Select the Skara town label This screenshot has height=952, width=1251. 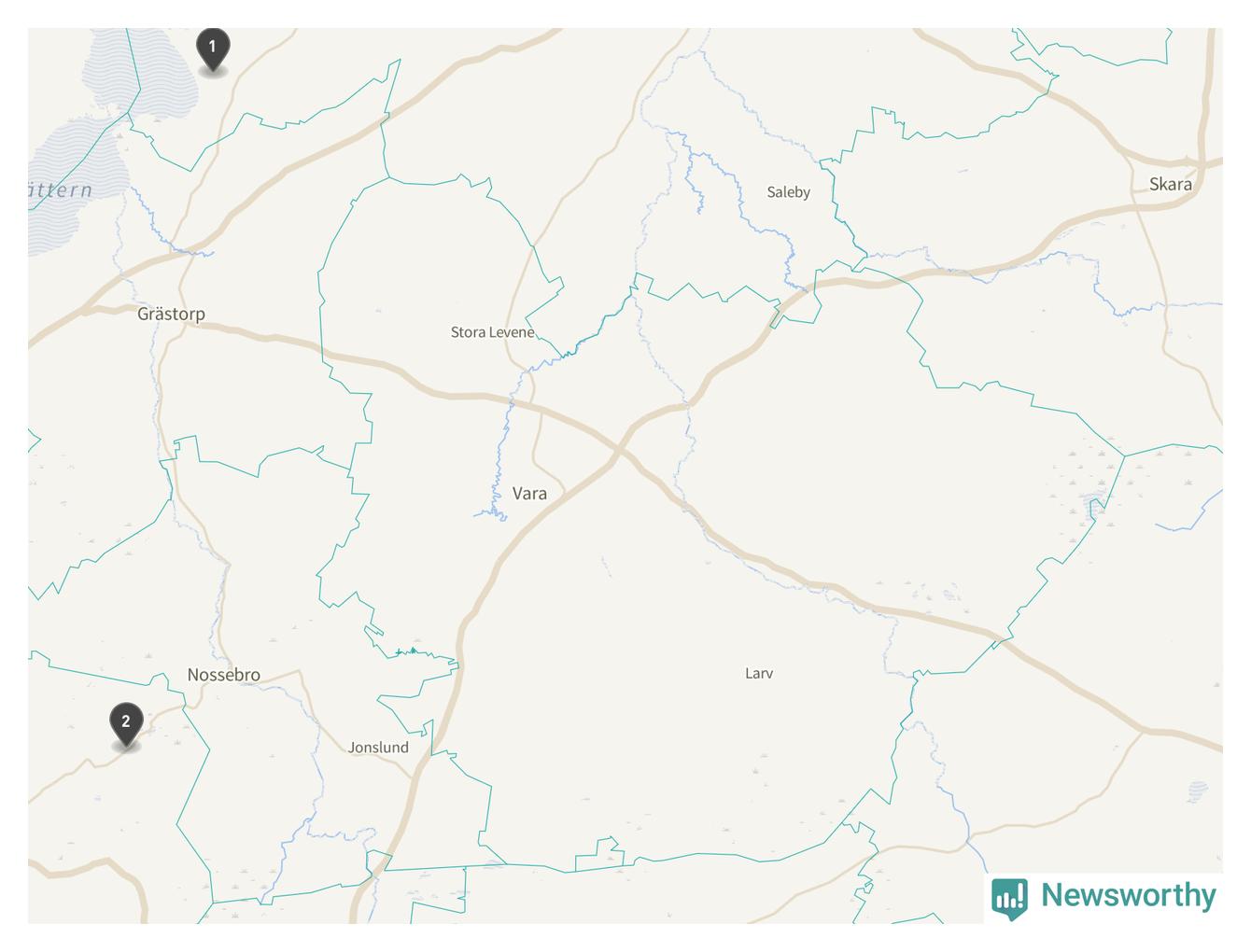pyautogui.click(x=1171, y=184)
